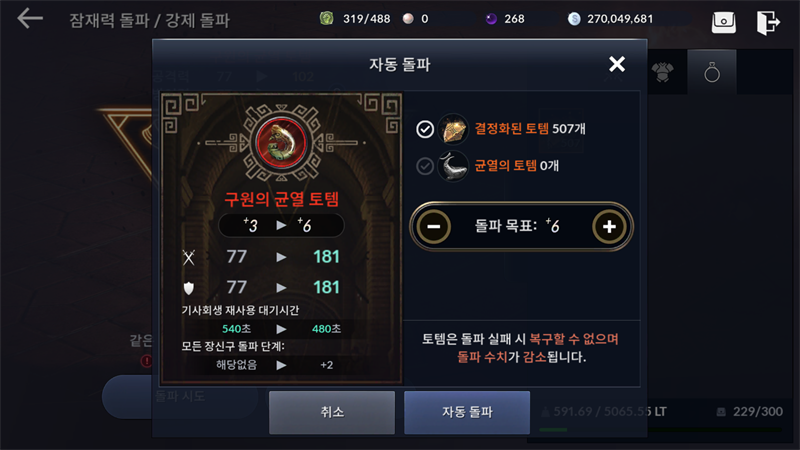Click the rift totem material icon
Viewport: 800px width, 450px height.
pyautogui.click(x=453, y=166)
